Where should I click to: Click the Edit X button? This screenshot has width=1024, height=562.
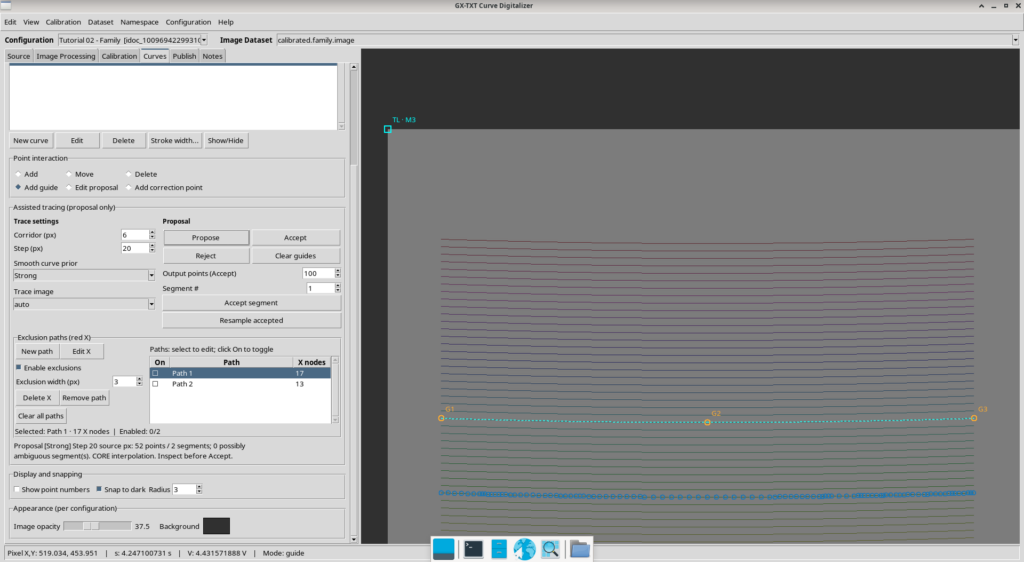(x=82, y=351)
